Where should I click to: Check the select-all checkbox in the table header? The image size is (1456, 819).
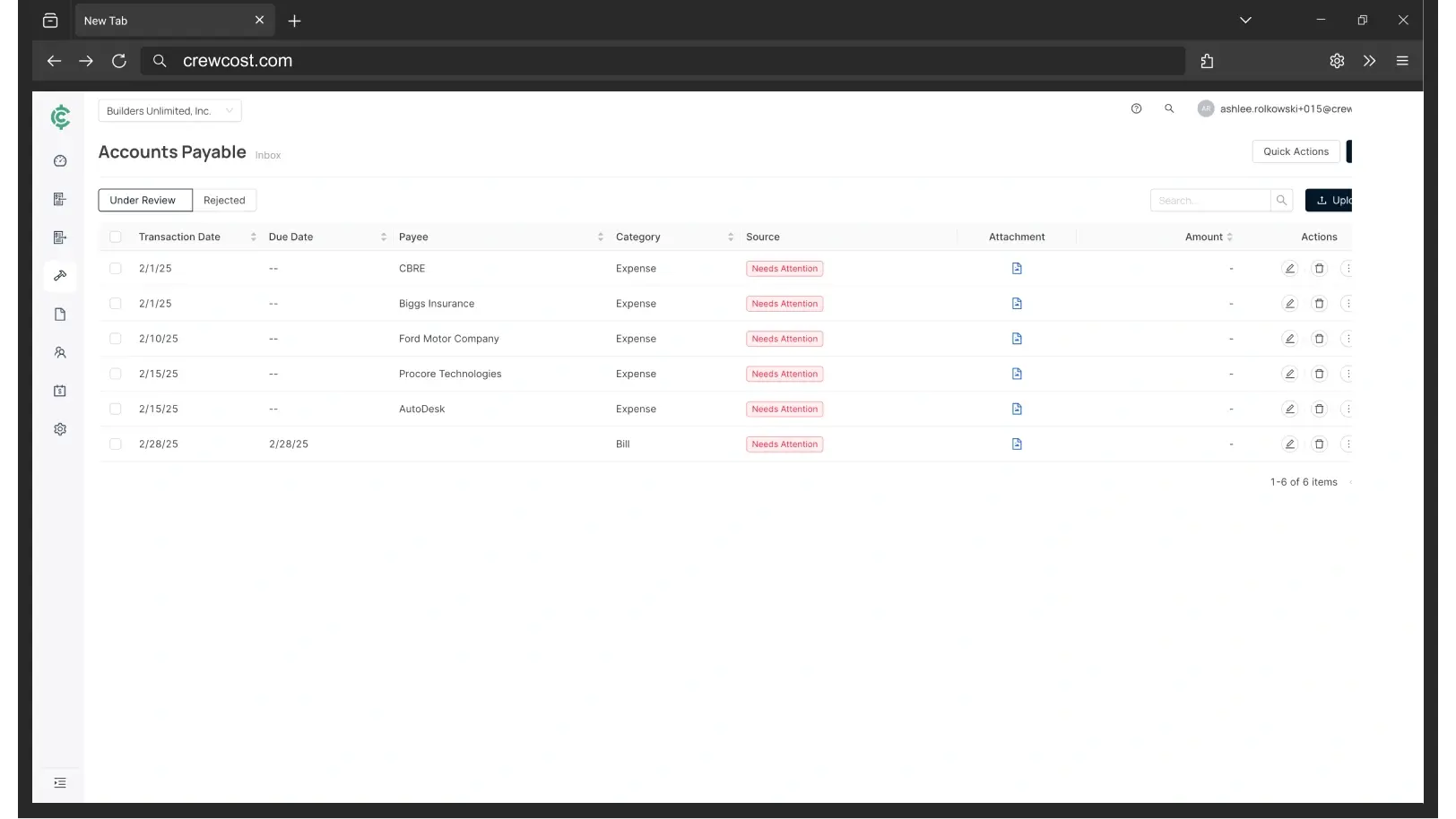[x=115, y=236]
